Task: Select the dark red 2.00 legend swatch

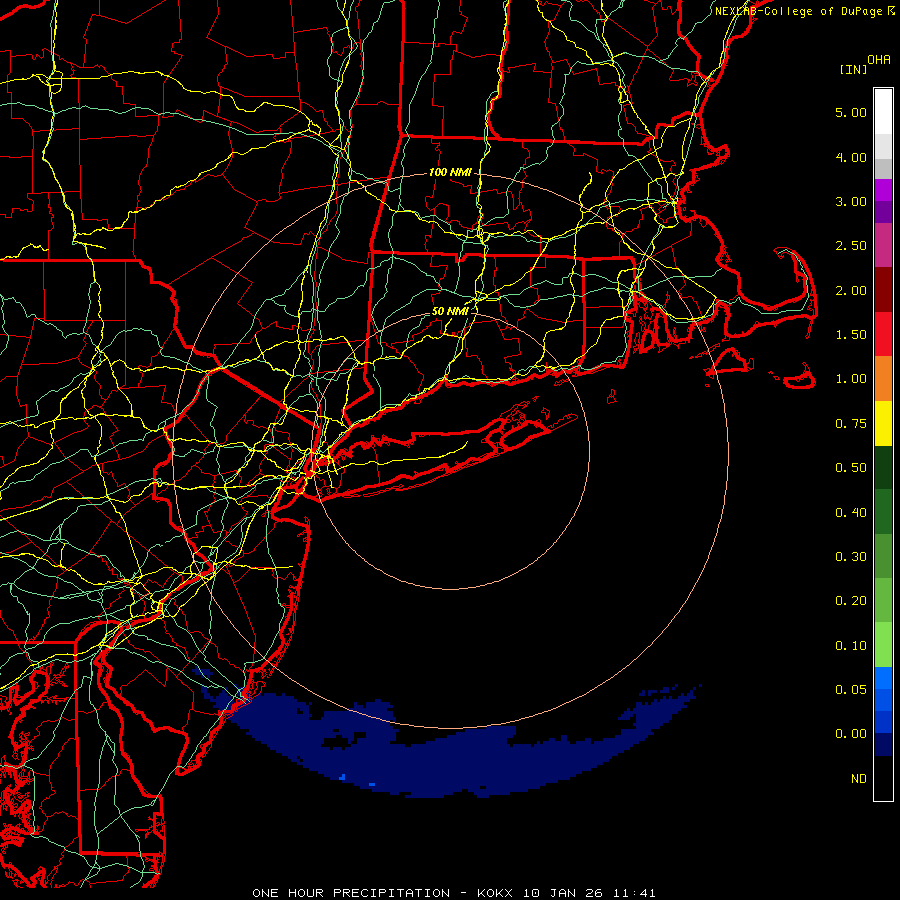Action: 883,290
